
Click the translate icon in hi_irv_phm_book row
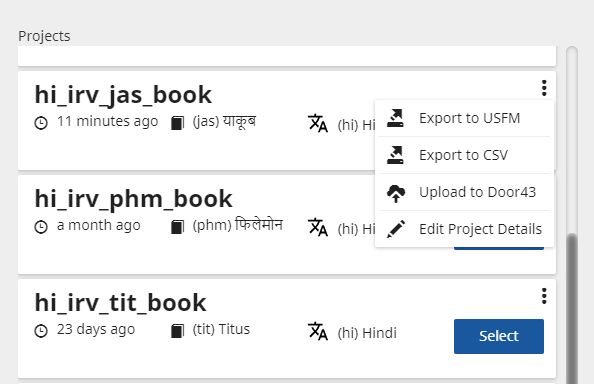click(317, 227)
